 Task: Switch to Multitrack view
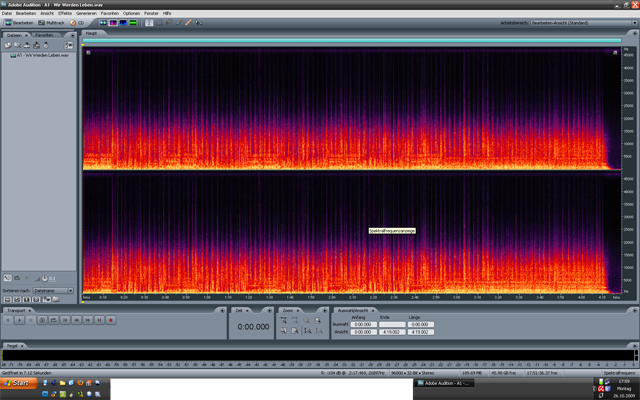(51, 23)
